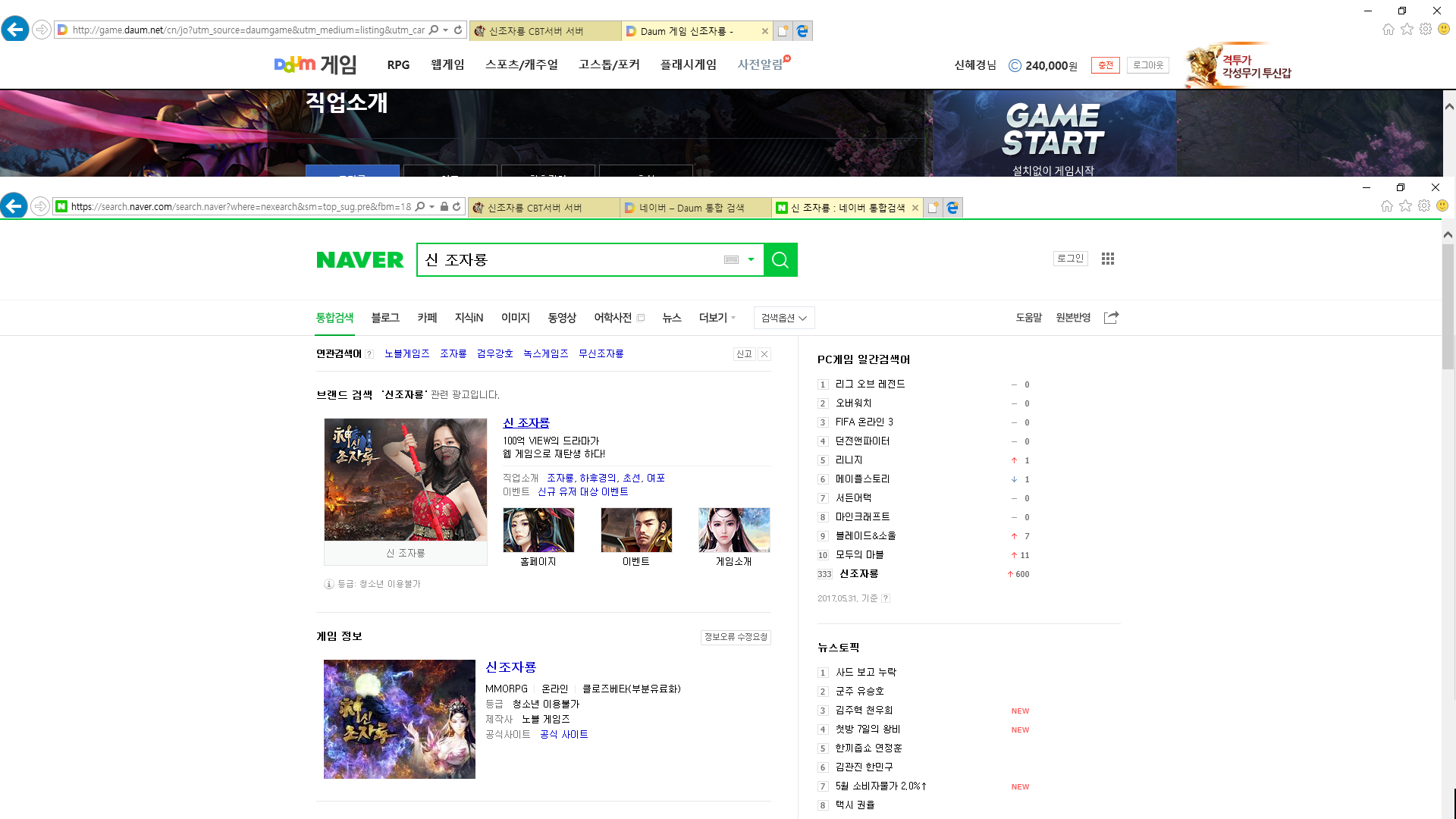
Task: Click the smiley feedback icon in Naver window
Action: pyautogui.click(x=1442, y=206)
